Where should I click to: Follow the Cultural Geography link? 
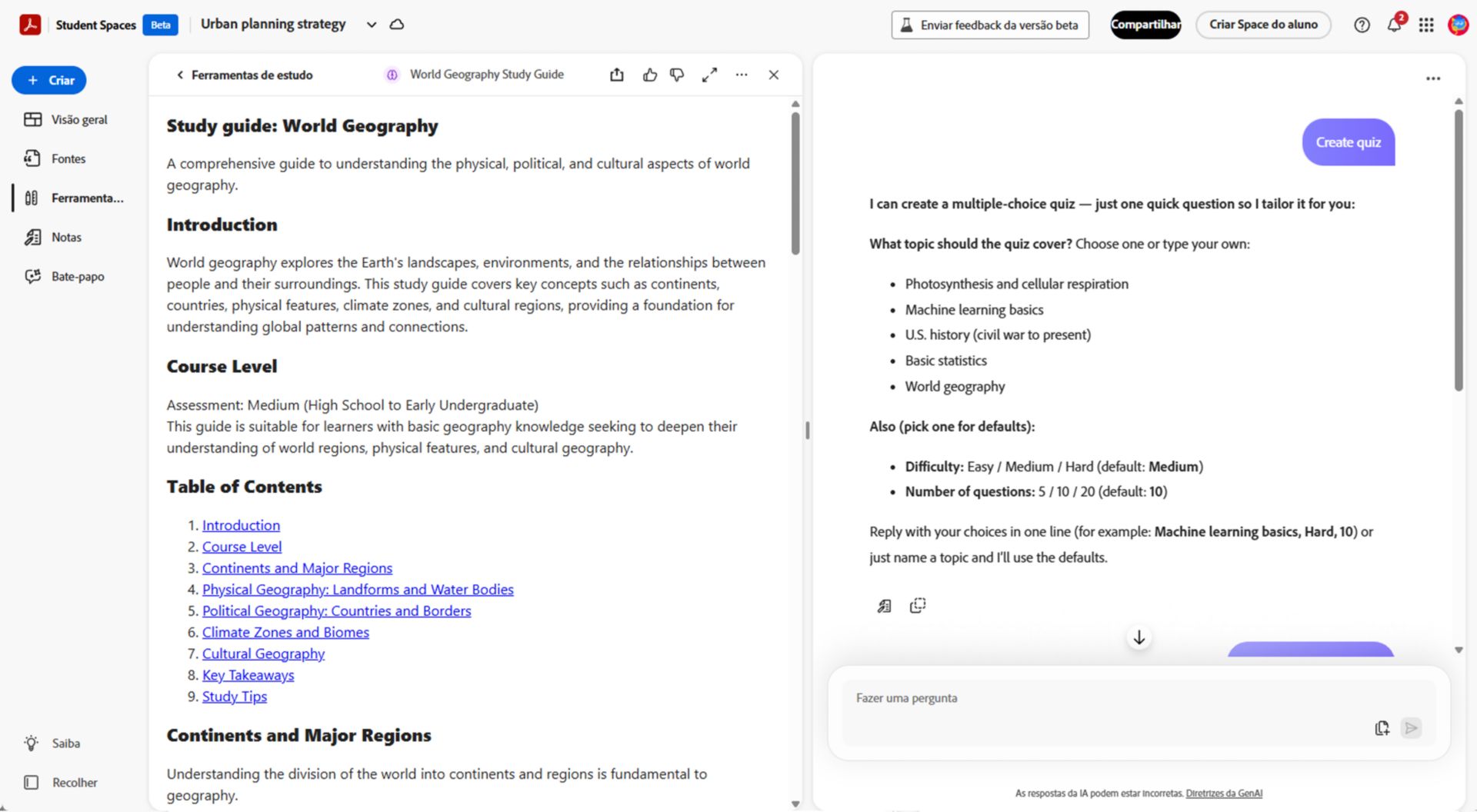[x=263, y=654]
